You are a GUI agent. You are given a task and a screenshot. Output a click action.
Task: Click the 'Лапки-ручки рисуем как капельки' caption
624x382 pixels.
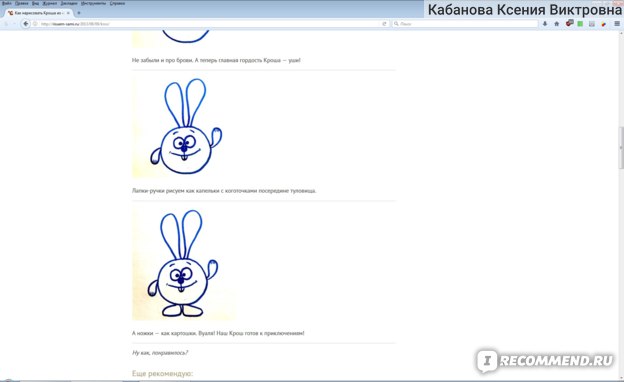pos(224,191)
